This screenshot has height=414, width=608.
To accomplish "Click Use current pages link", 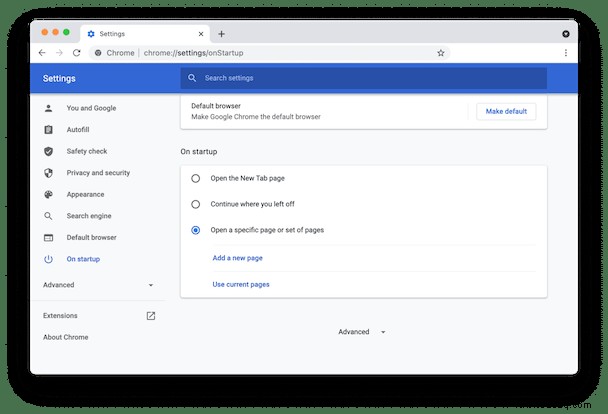I will pos(241,284).
